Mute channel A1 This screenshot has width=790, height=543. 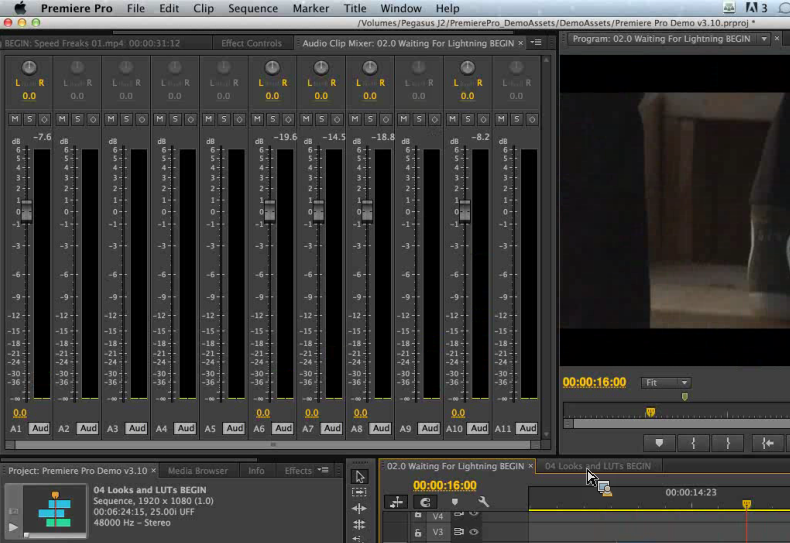click(15, 119)
